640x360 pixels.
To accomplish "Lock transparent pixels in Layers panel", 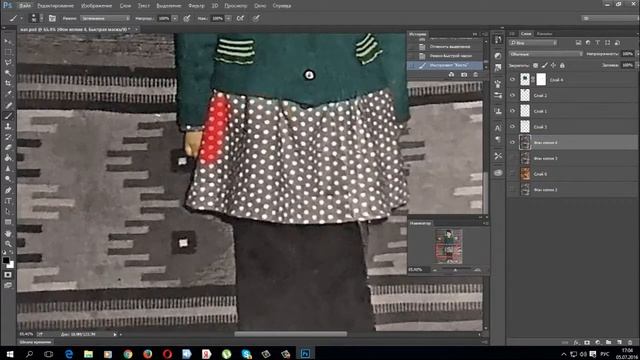I will (x=536, y=65).
